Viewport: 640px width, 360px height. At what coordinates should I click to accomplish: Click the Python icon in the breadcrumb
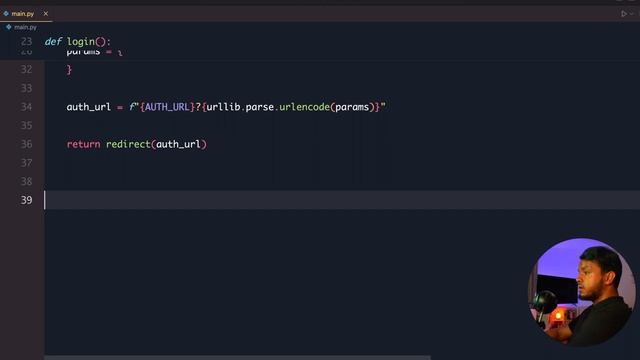9,27
